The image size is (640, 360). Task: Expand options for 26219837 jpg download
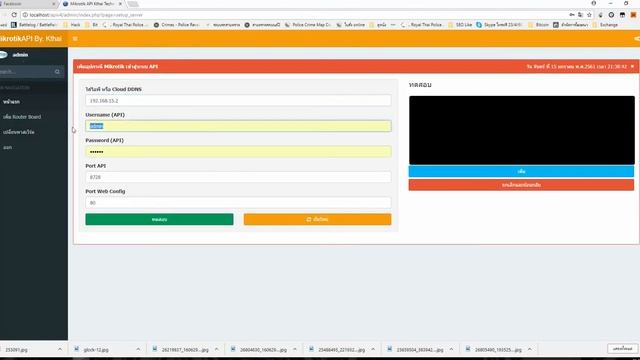pos(216,349)
